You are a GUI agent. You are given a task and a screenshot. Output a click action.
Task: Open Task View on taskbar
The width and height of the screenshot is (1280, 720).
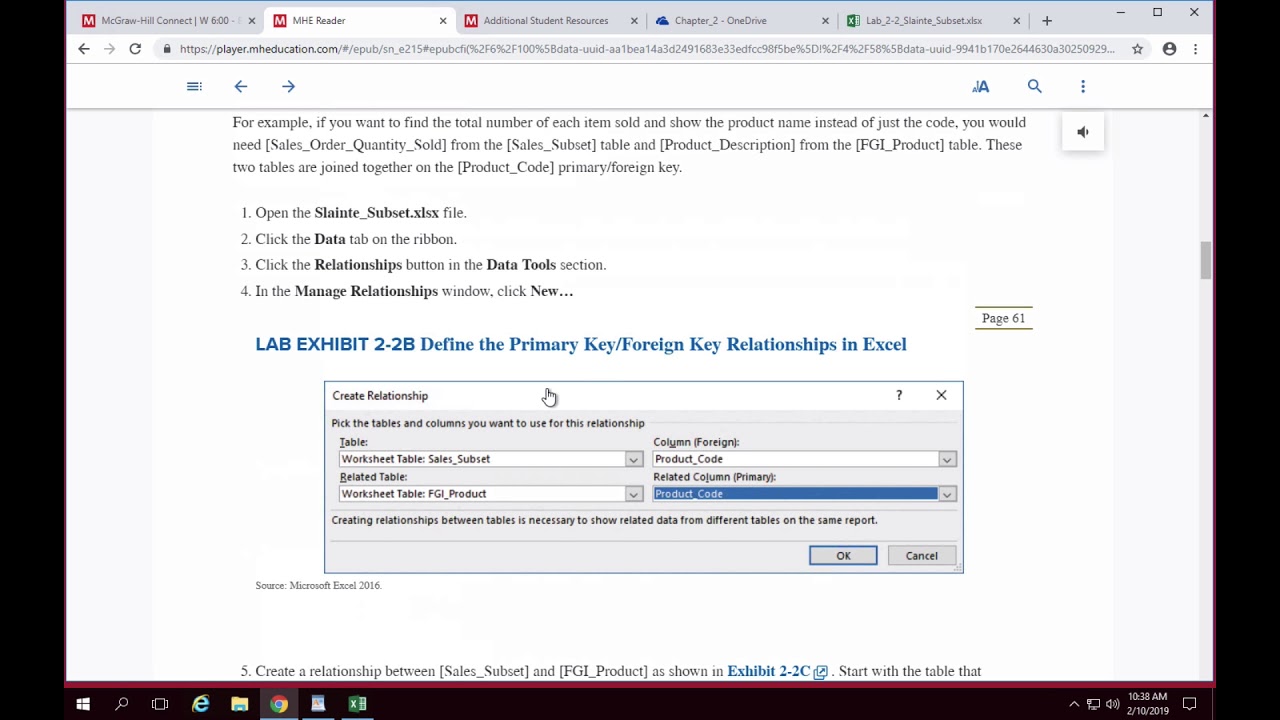[x=160, y=704]
